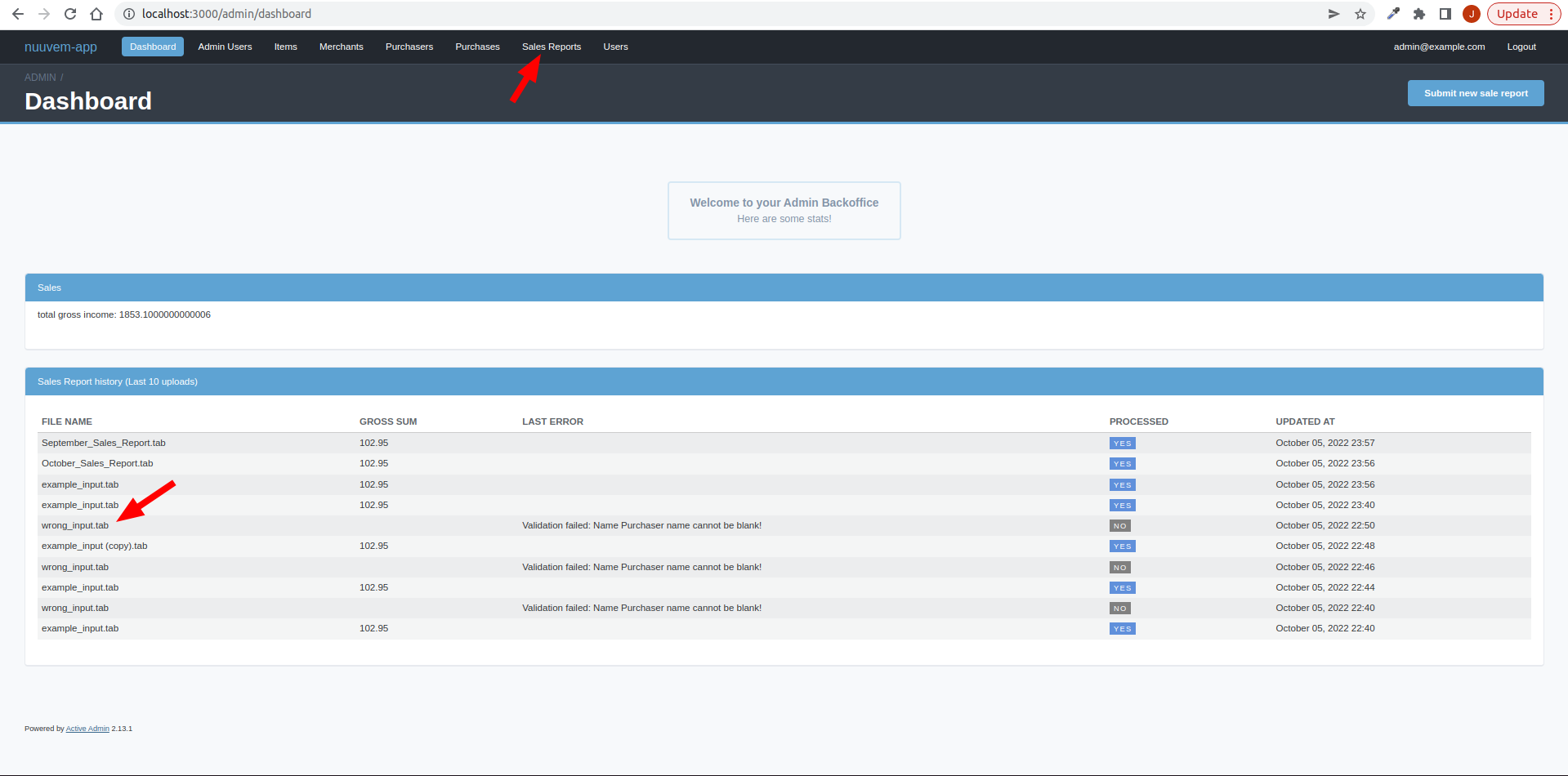Navigate back using the browser back arrow

click(18, 14)
